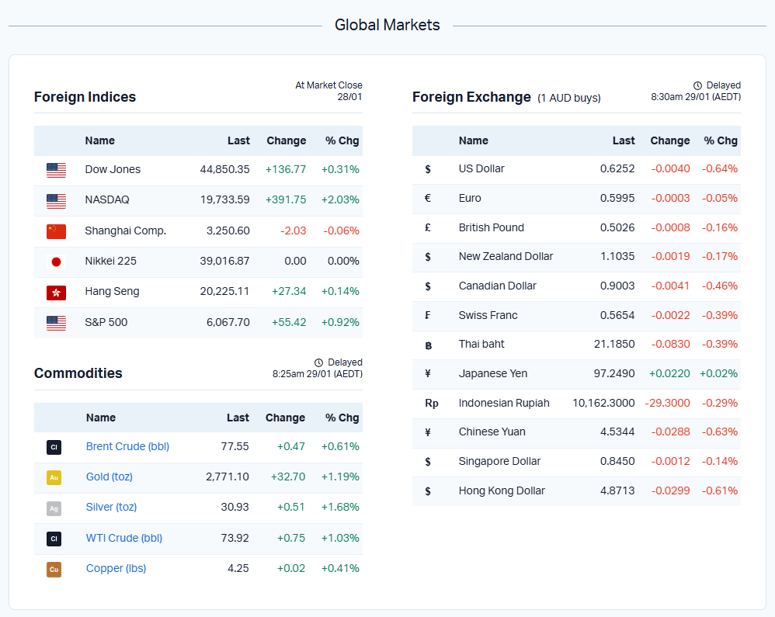The height and width of the screenshot is (617, 775).
Task: Click Shanghai Comp. percent change -0.06%
Action: (x=341, y=231)
